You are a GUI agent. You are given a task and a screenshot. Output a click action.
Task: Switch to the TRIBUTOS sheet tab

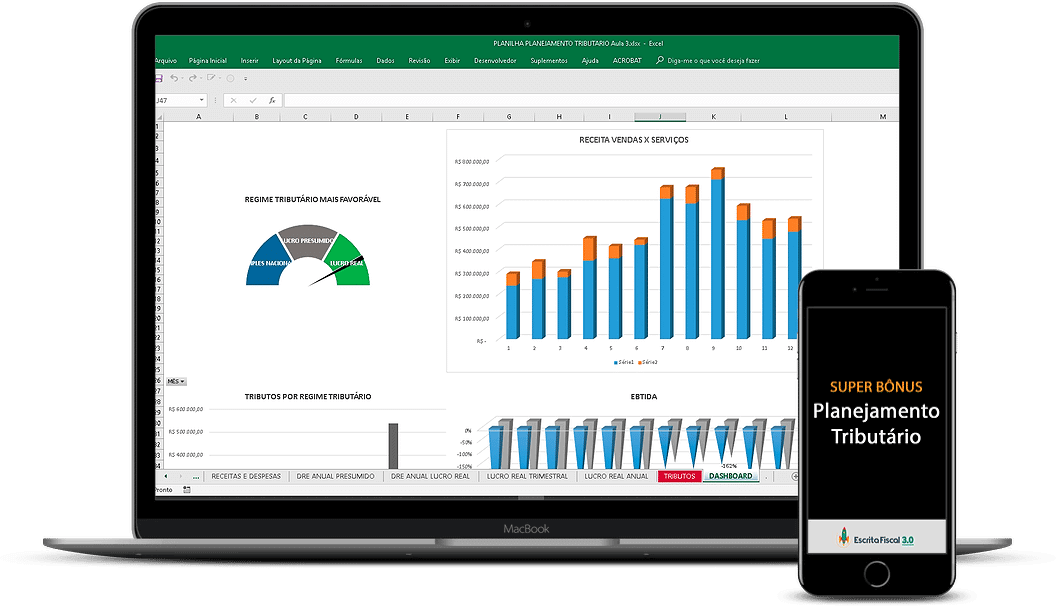[679, 476]
